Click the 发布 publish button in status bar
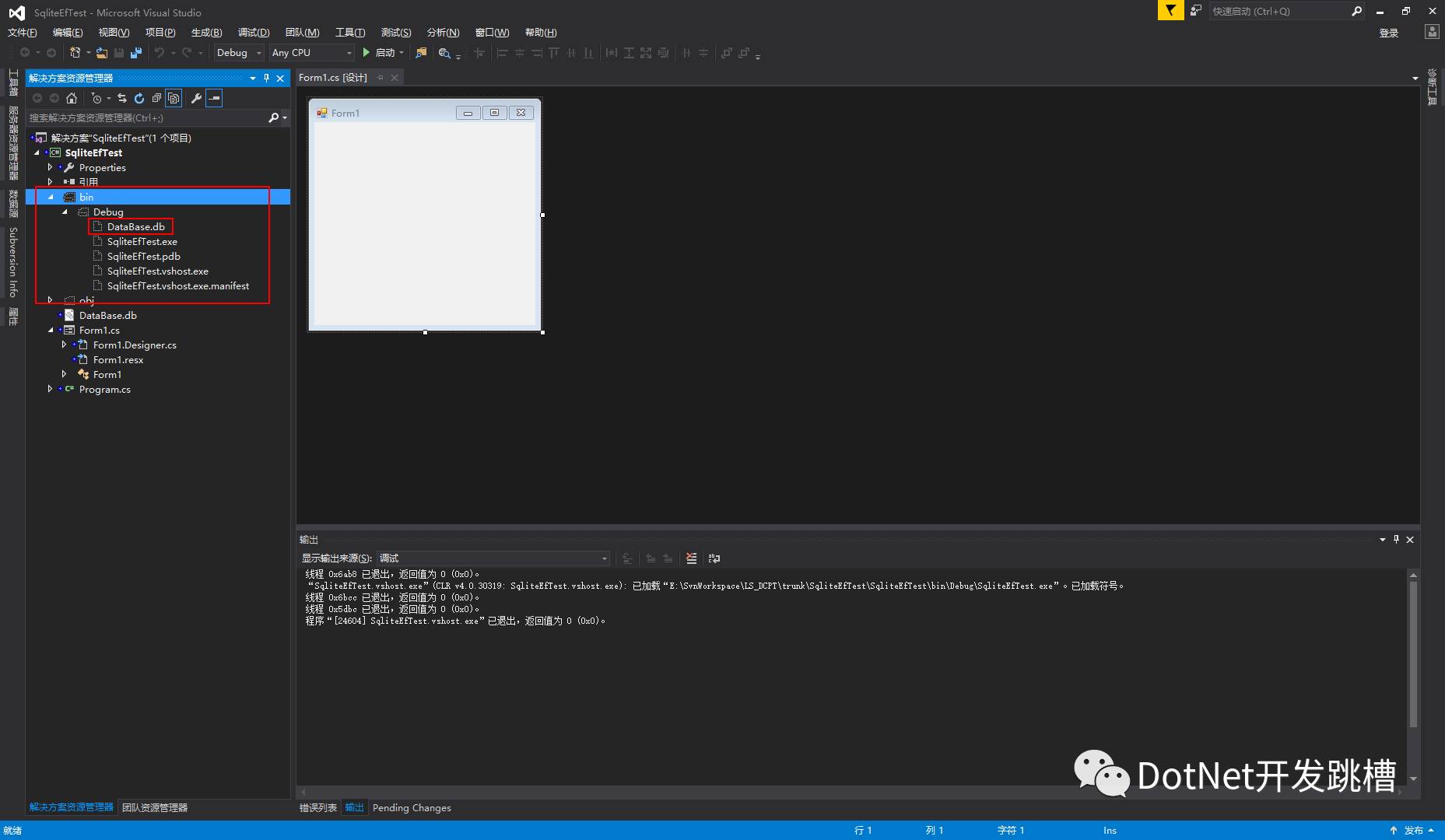This screenshot has height=840, width=1445. [x=1414, y=831]
